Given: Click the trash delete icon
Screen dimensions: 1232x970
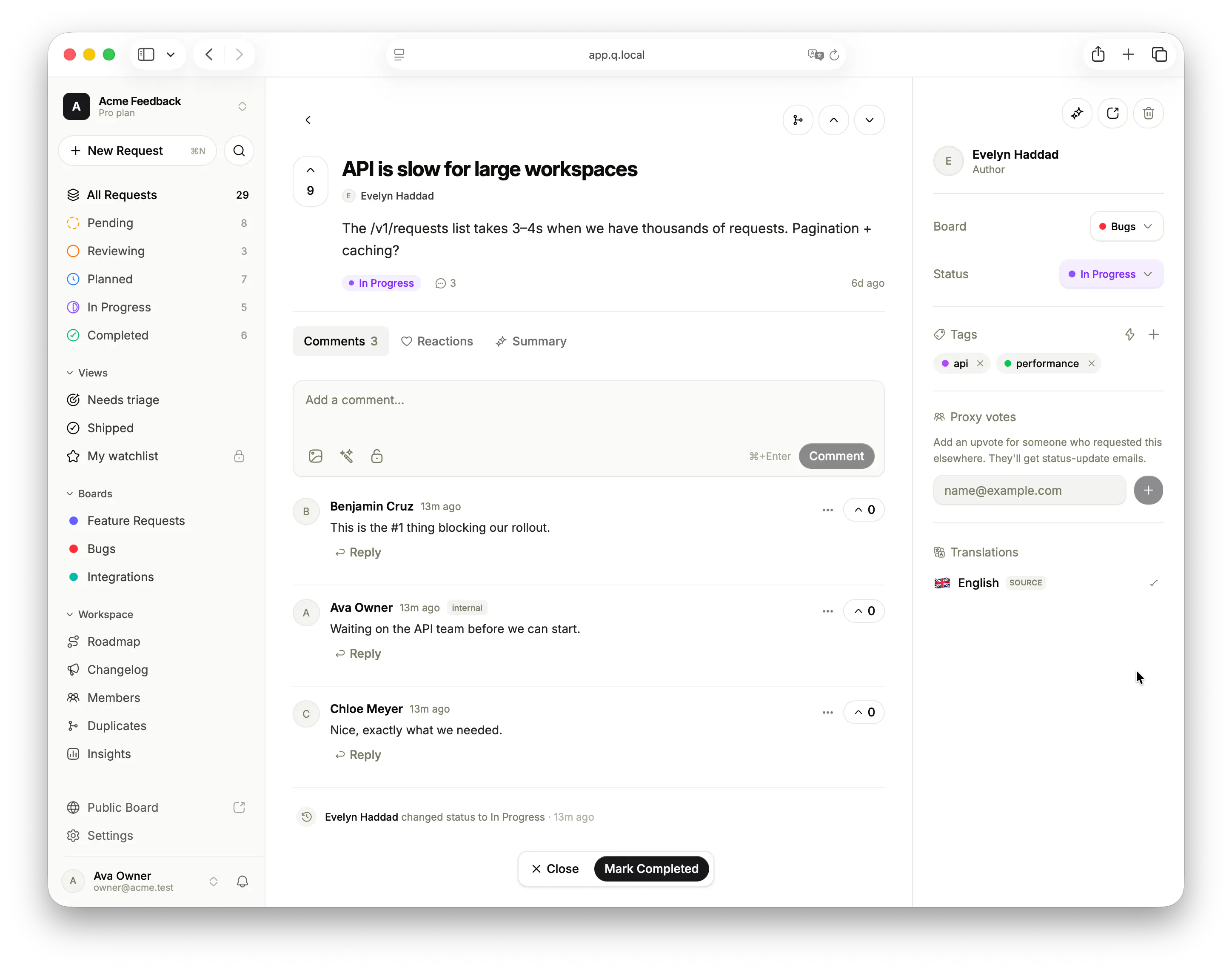Looking at the screenshot, I should (1148, 113).
